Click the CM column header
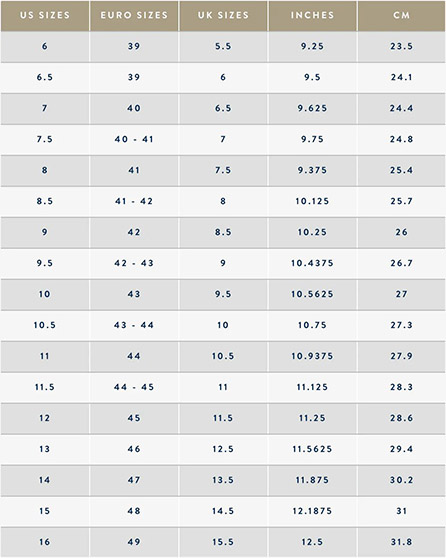 tap(402, 15)
